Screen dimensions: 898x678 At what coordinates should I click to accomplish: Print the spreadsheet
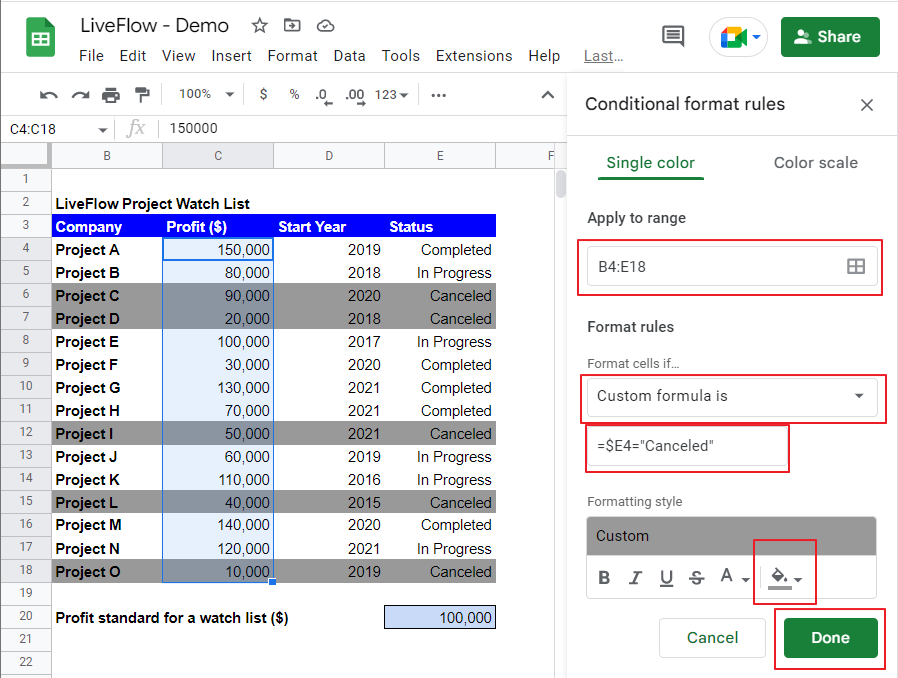(x=111, y=95)
